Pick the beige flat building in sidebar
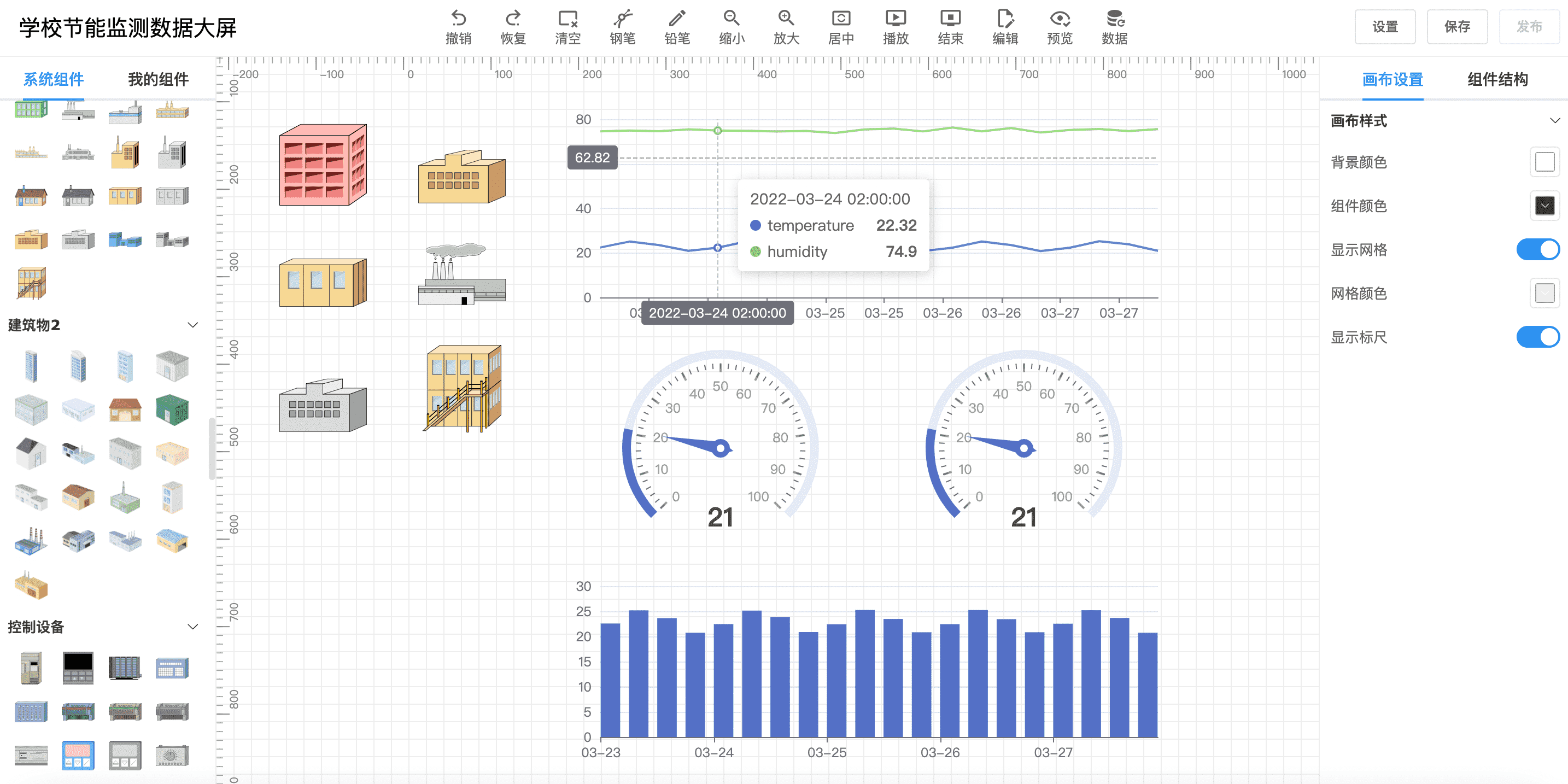Screen dimensions: 1568x784 point(172,453)
